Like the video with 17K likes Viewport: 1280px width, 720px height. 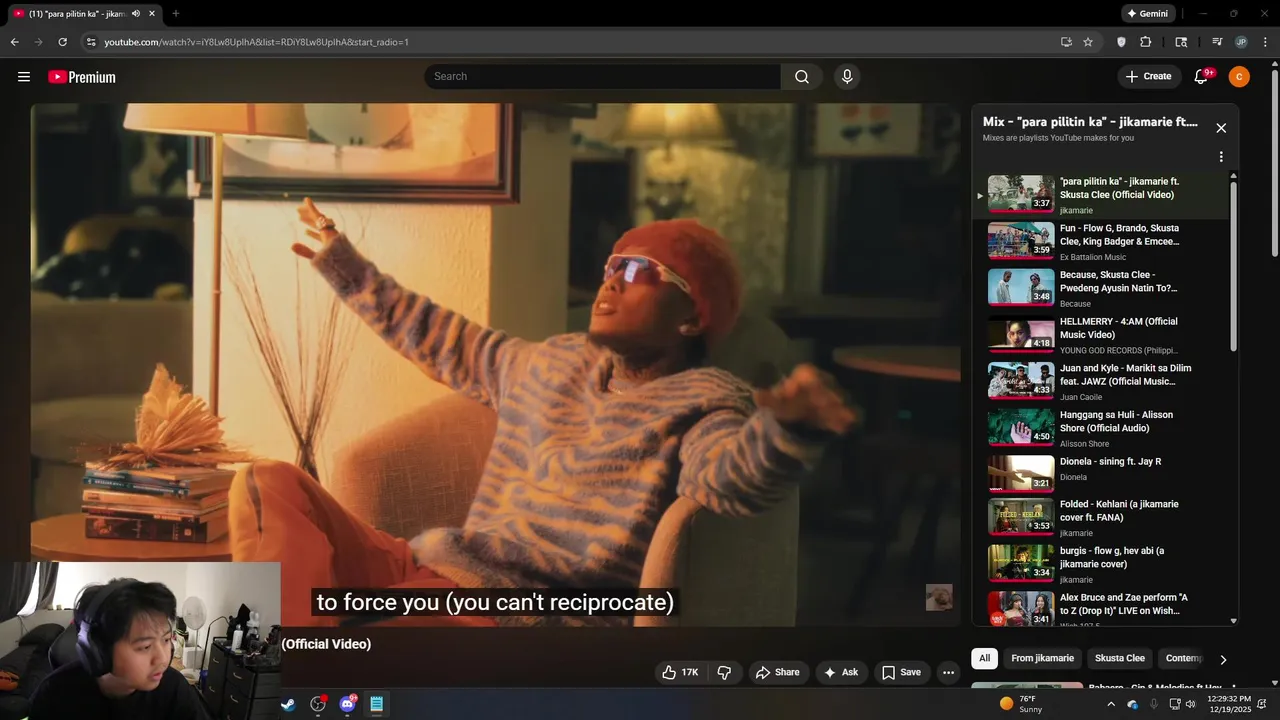[x=680, y=672]
